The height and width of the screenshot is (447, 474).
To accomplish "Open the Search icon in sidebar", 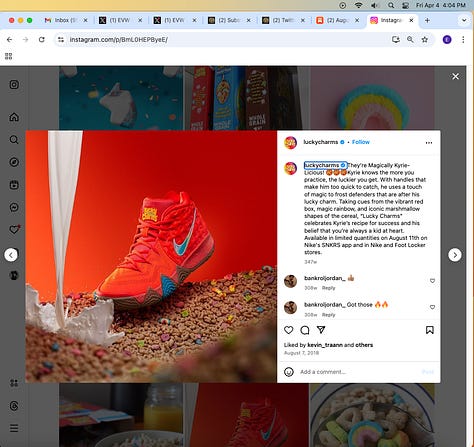I will click(x=14, y=139).
